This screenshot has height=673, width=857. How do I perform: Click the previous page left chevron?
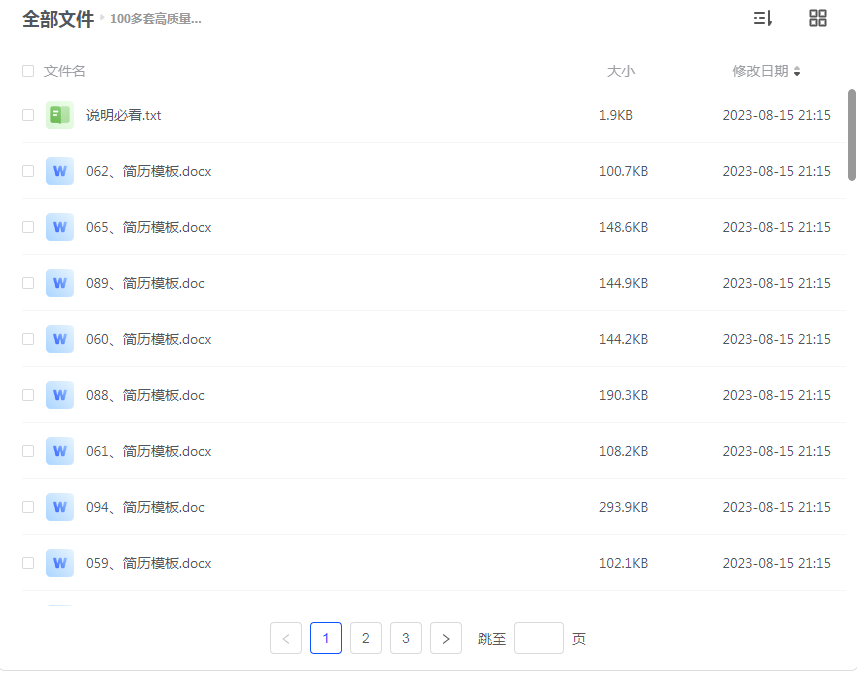pos(286,638)
